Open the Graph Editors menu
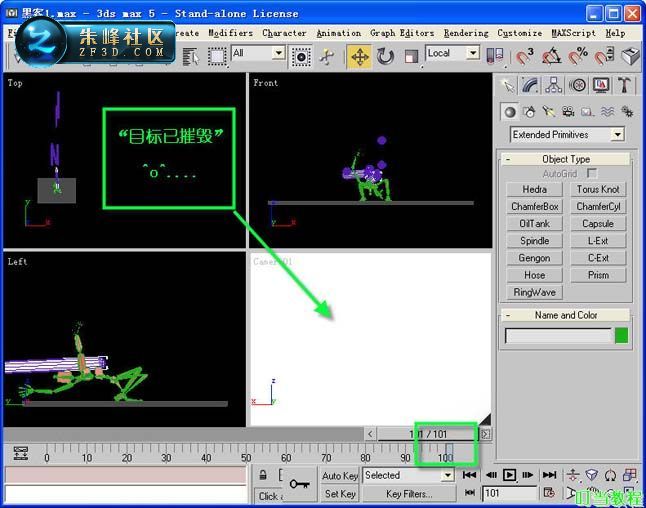This screenshot has width=646, height=508. (402, 33)
